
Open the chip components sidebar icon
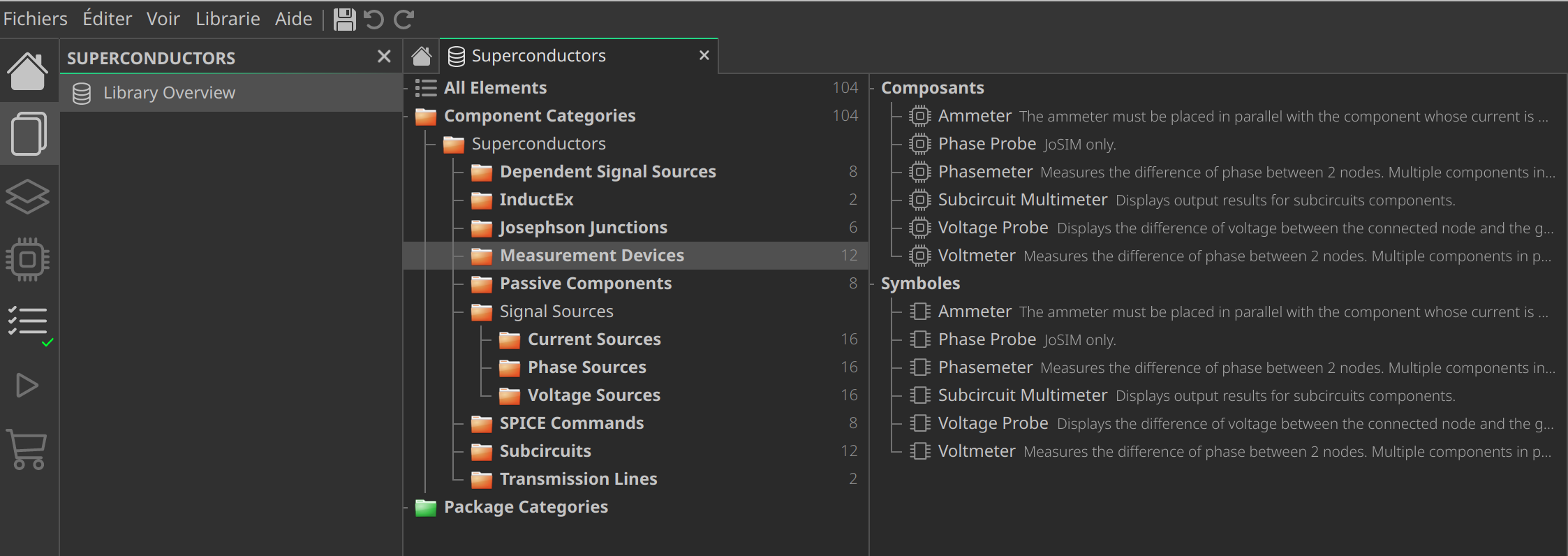[28, 260]
